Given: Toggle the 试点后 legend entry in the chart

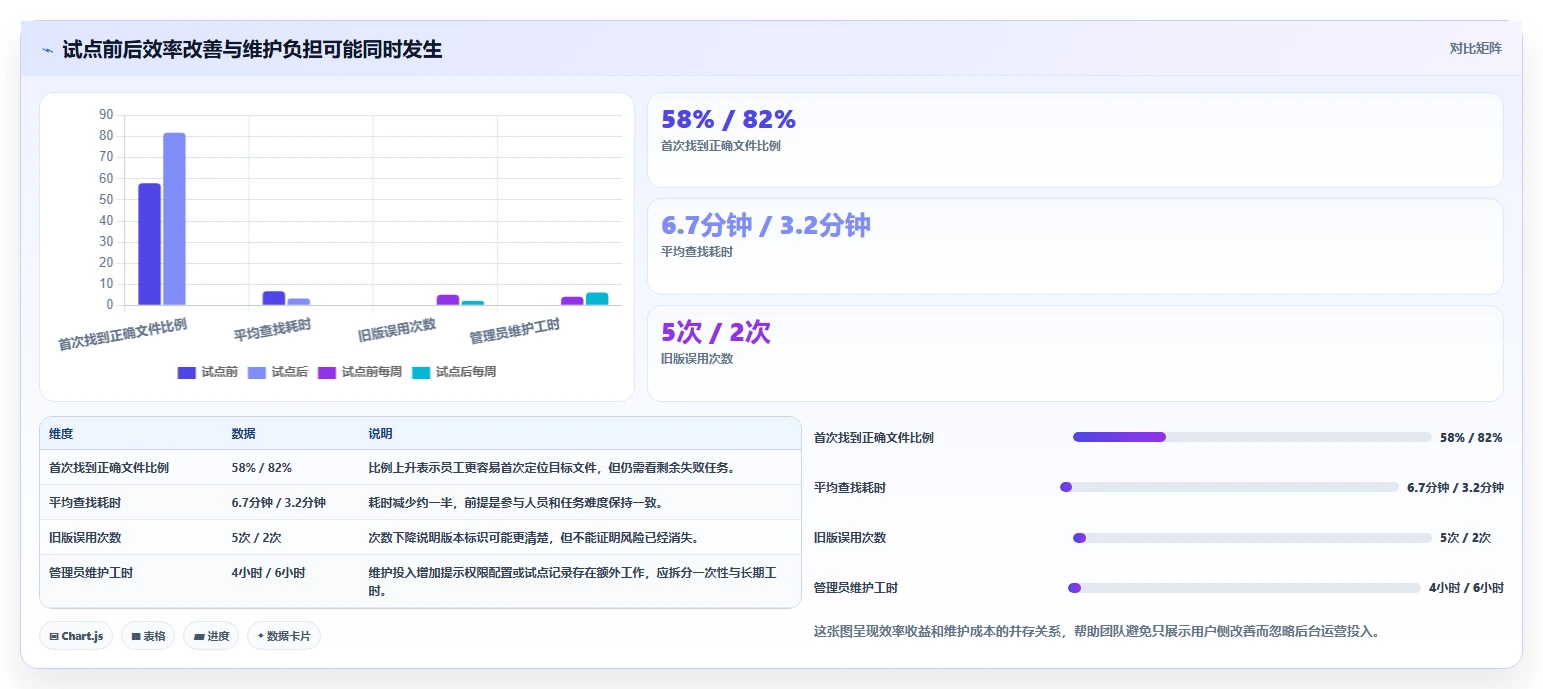Looking at the screenshot, I should click(278, 372).
